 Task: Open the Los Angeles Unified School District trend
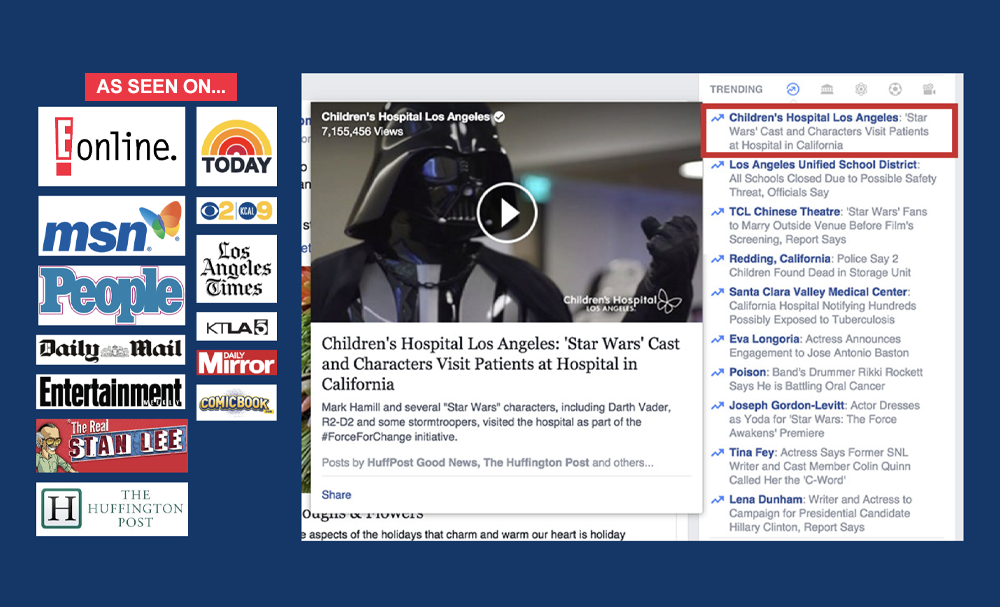coord(823,165)
